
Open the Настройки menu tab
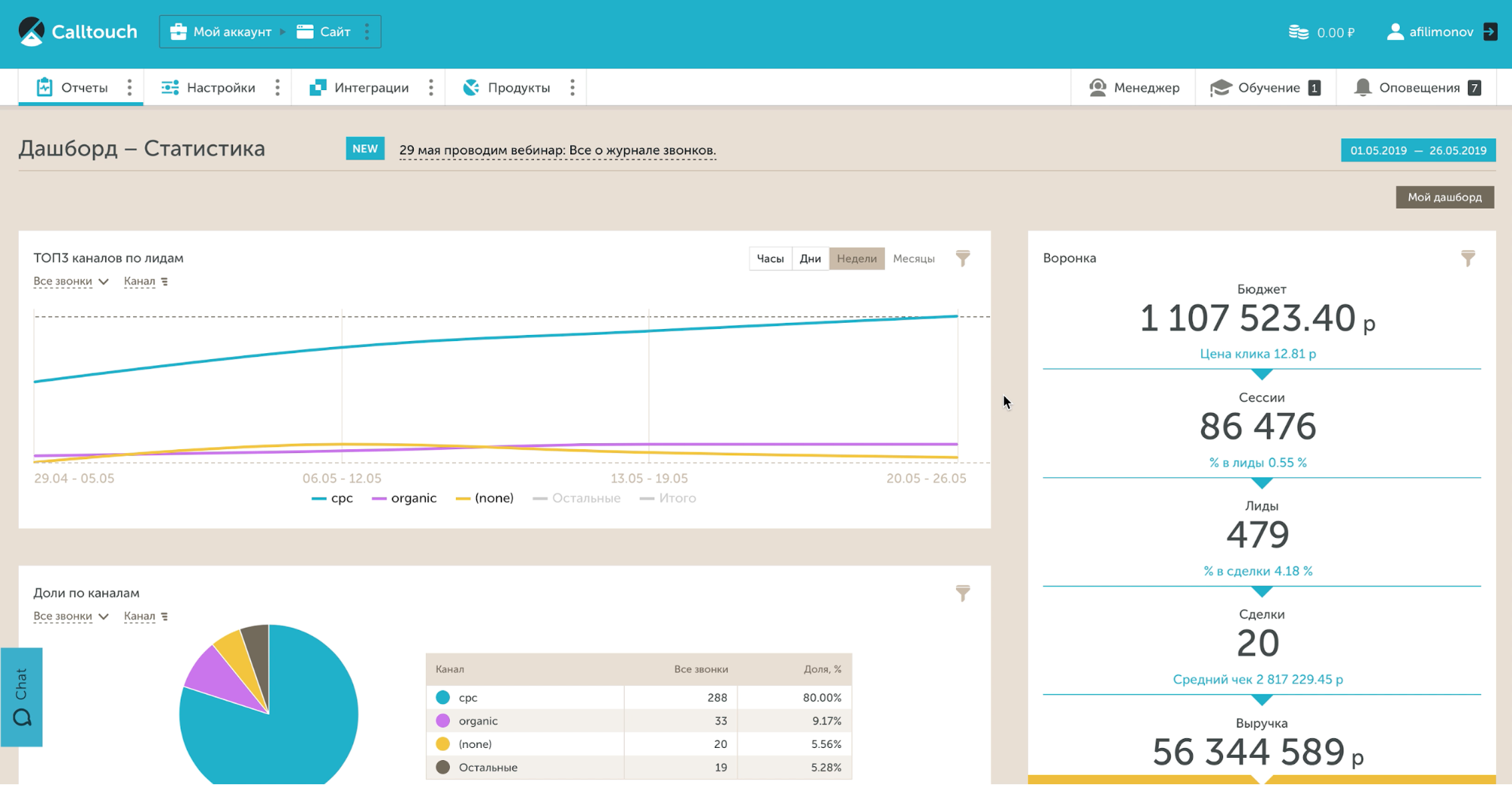pos(209,88)
